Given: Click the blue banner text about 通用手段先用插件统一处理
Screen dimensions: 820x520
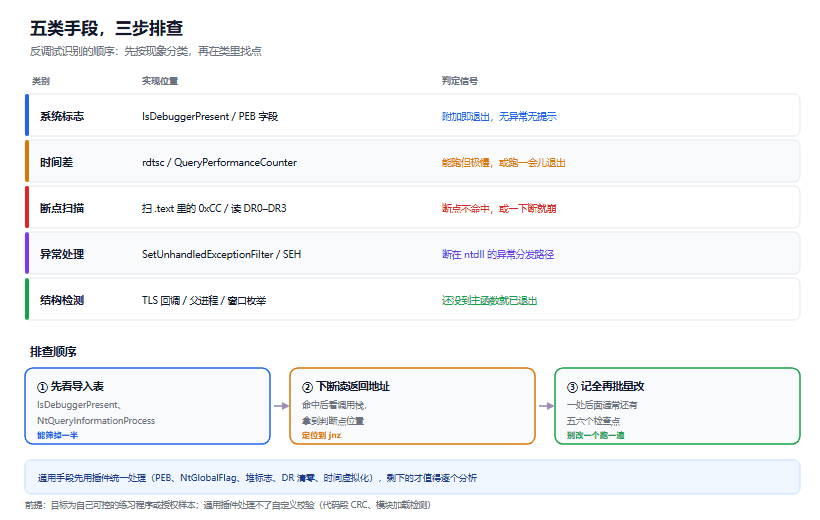Looking at the screenshot, I should pyautogui.click(x=257, y=478).
